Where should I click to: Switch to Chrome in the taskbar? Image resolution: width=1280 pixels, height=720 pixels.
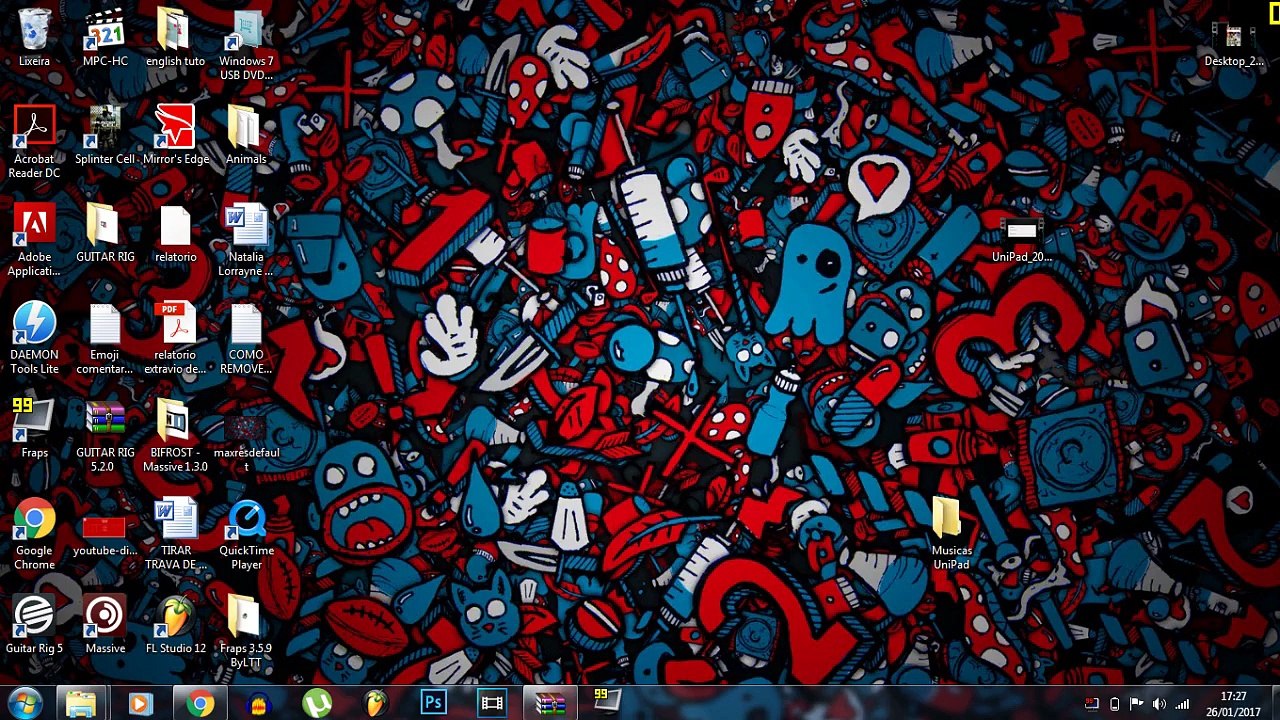coord(199,704)
